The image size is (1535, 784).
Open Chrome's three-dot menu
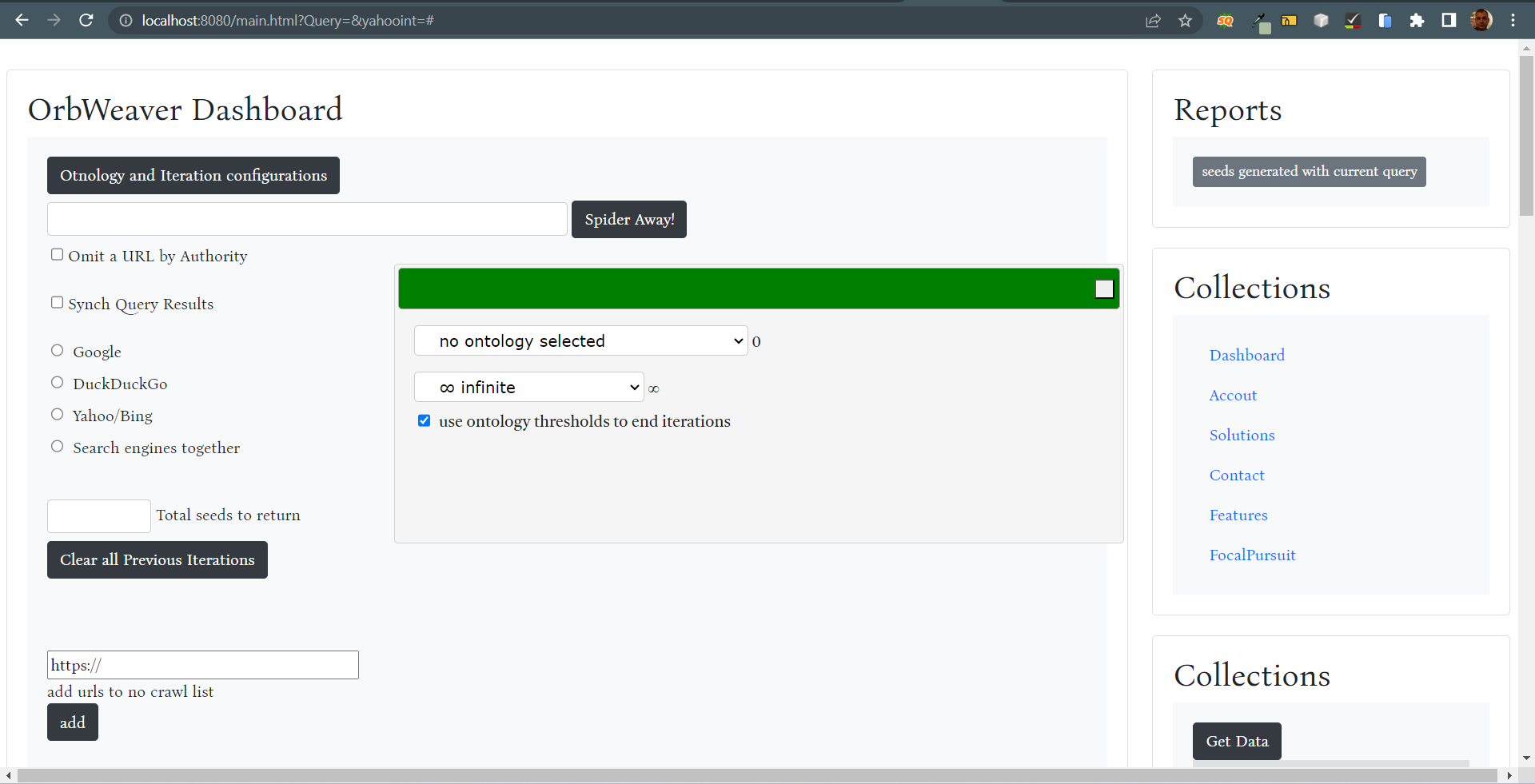point(1513,21)
